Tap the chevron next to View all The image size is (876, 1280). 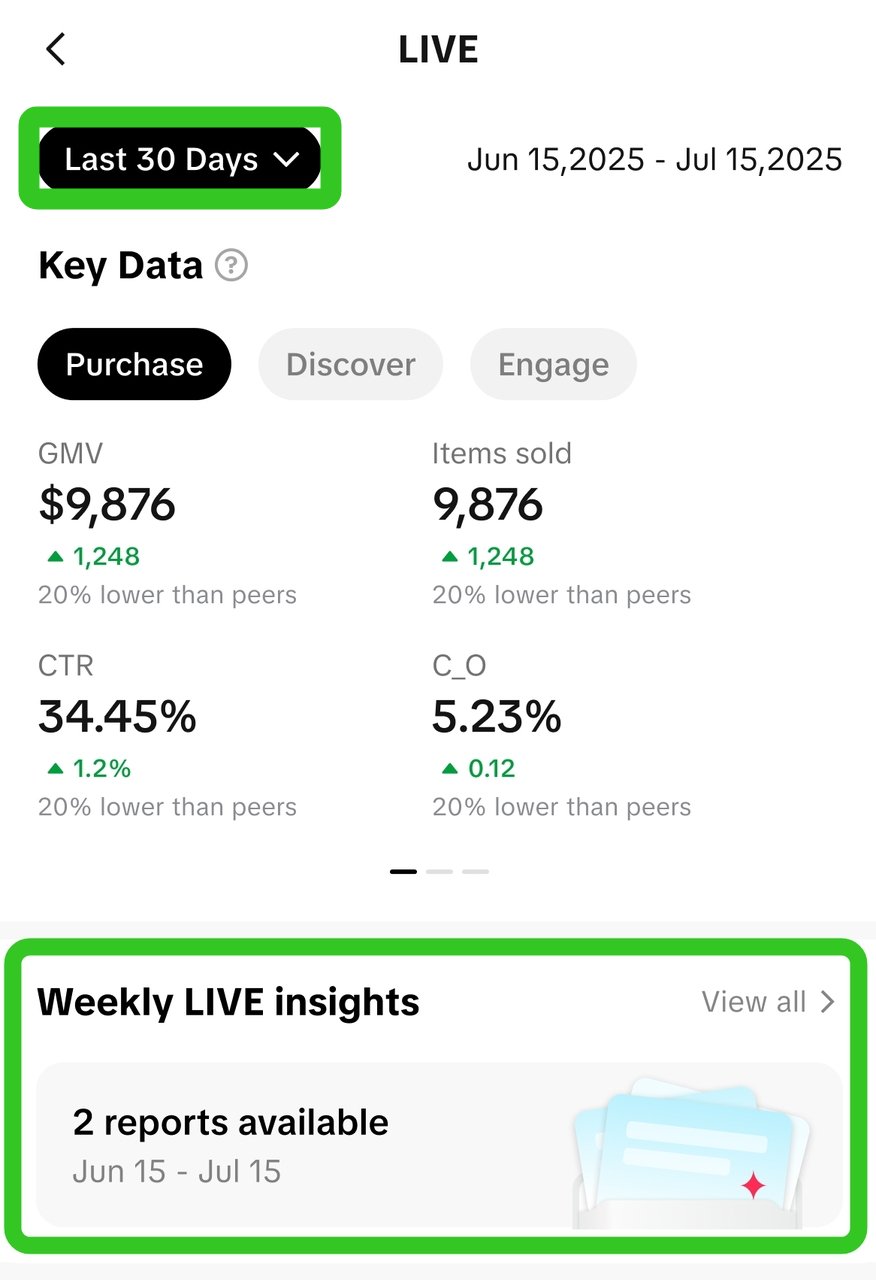pyautogui.click(x=827, y=1002)
